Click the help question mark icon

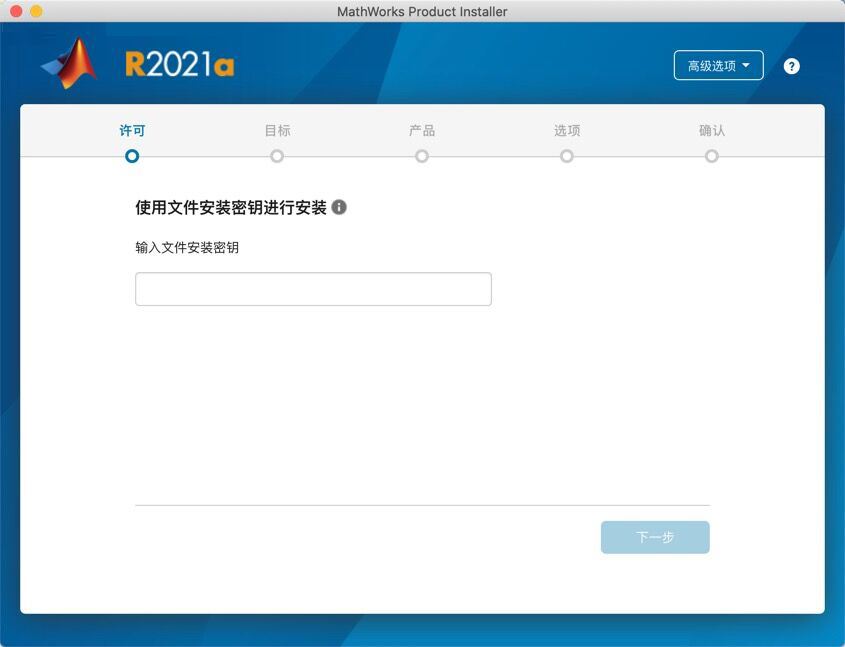[x=791, y=66]
